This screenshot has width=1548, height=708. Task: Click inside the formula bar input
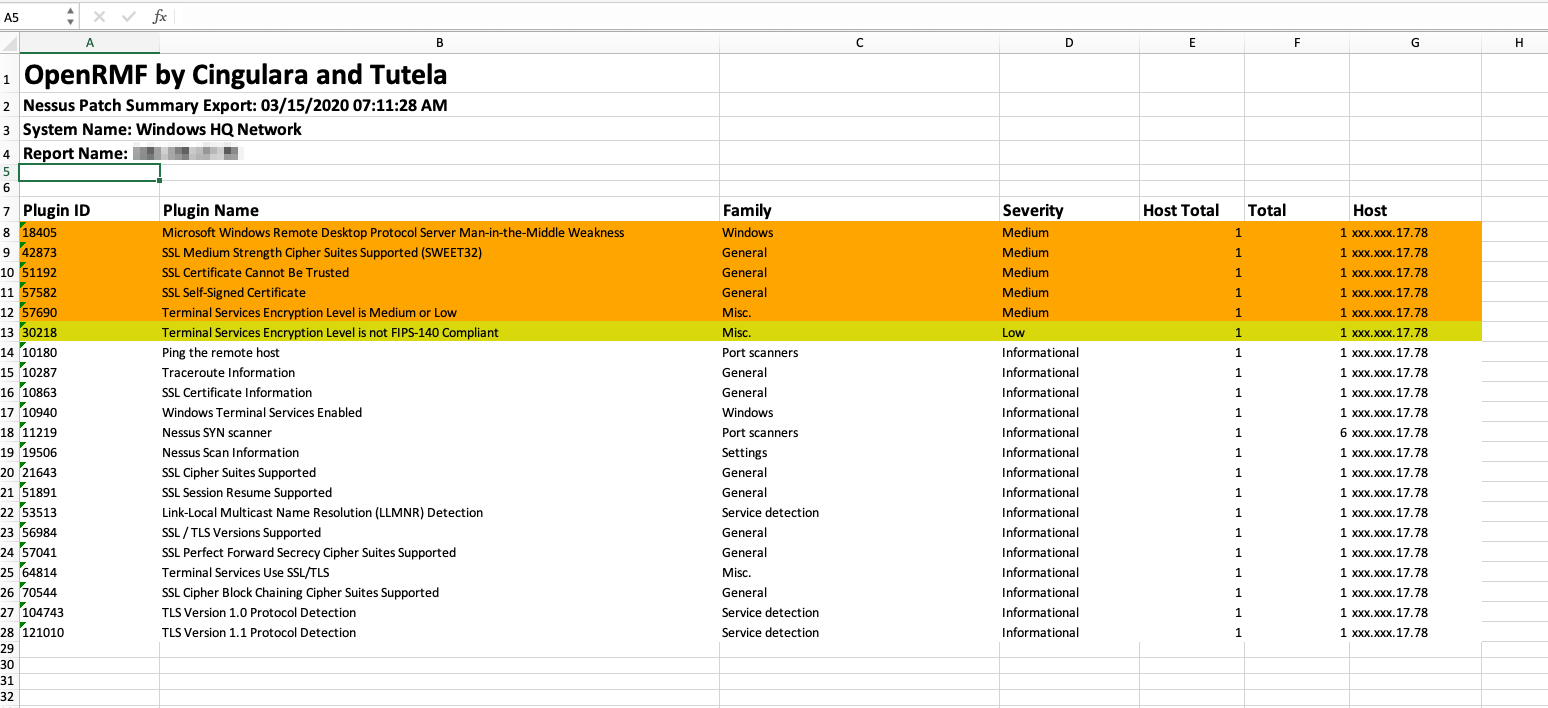coord(800,17)
